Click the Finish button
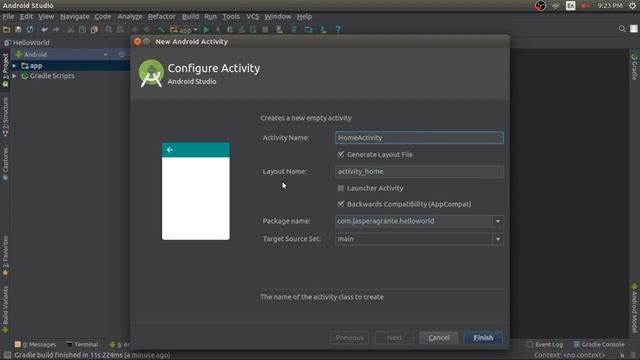Image resolution: width=640 pixels, height=360 pixels. coord(483,338)
